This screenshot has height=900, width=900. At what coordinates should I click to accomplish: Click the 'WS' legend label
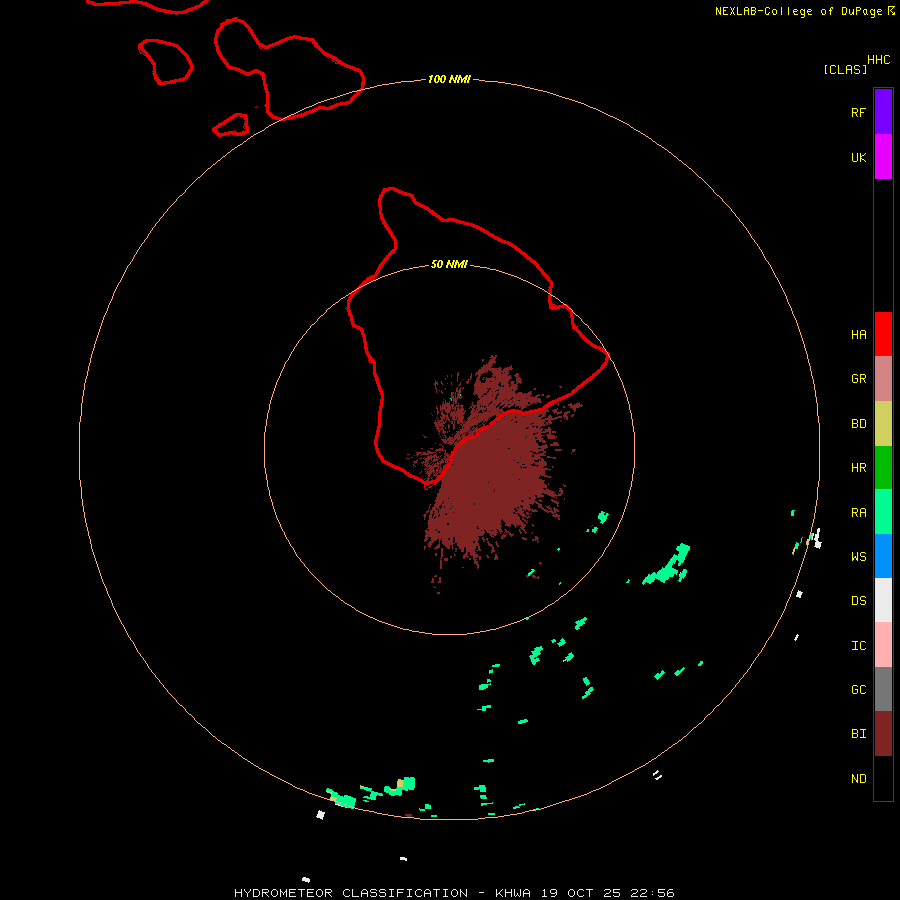pyautogui.click(x=858, y=556)
